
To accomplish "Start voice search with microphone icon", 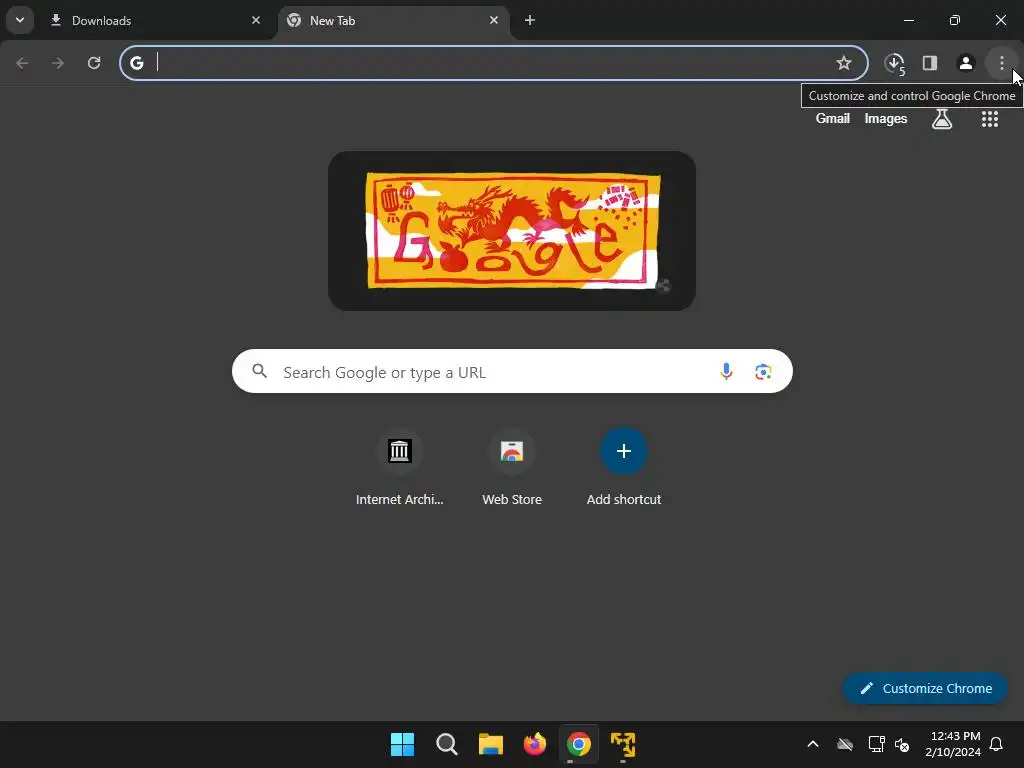I will click(726, 372).
